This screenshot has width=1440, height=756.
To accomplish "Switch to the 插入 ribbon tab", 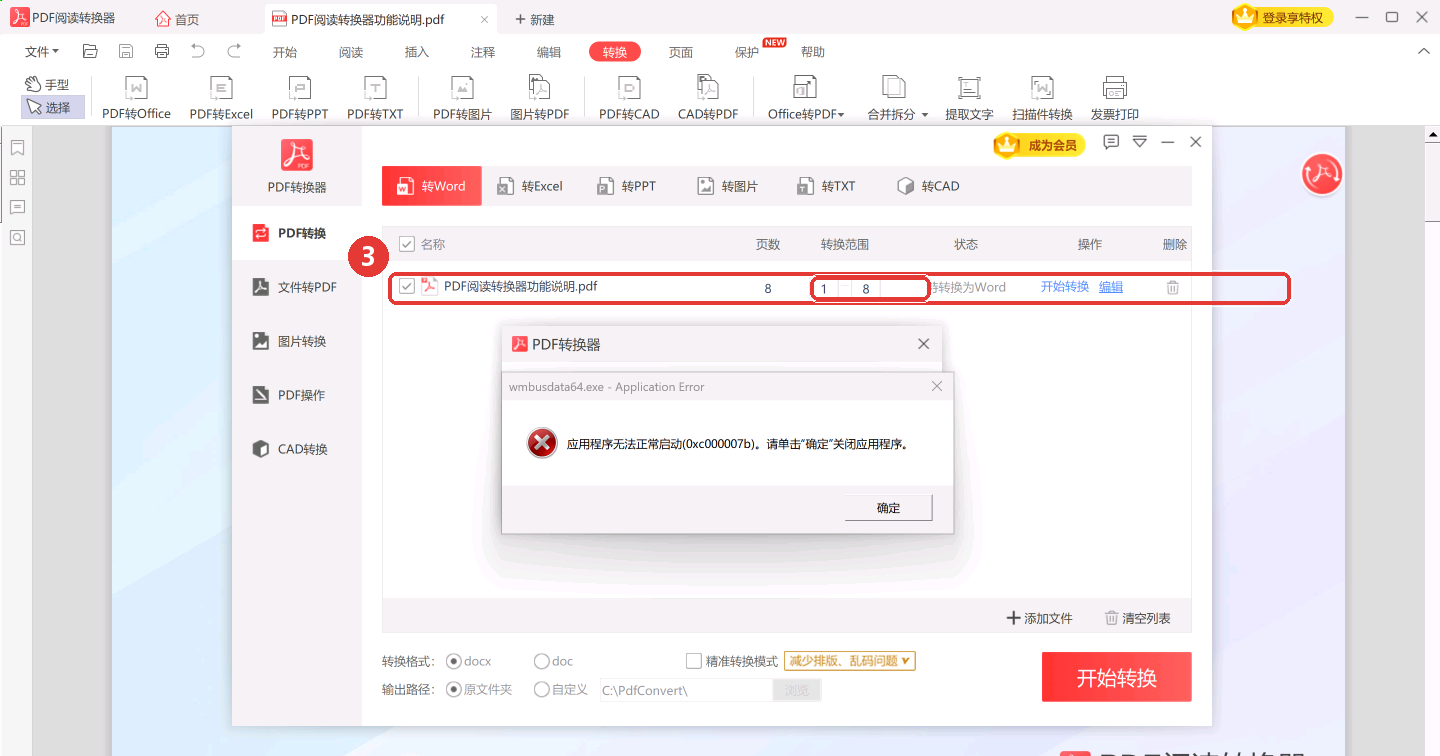I will click(417, 52).
